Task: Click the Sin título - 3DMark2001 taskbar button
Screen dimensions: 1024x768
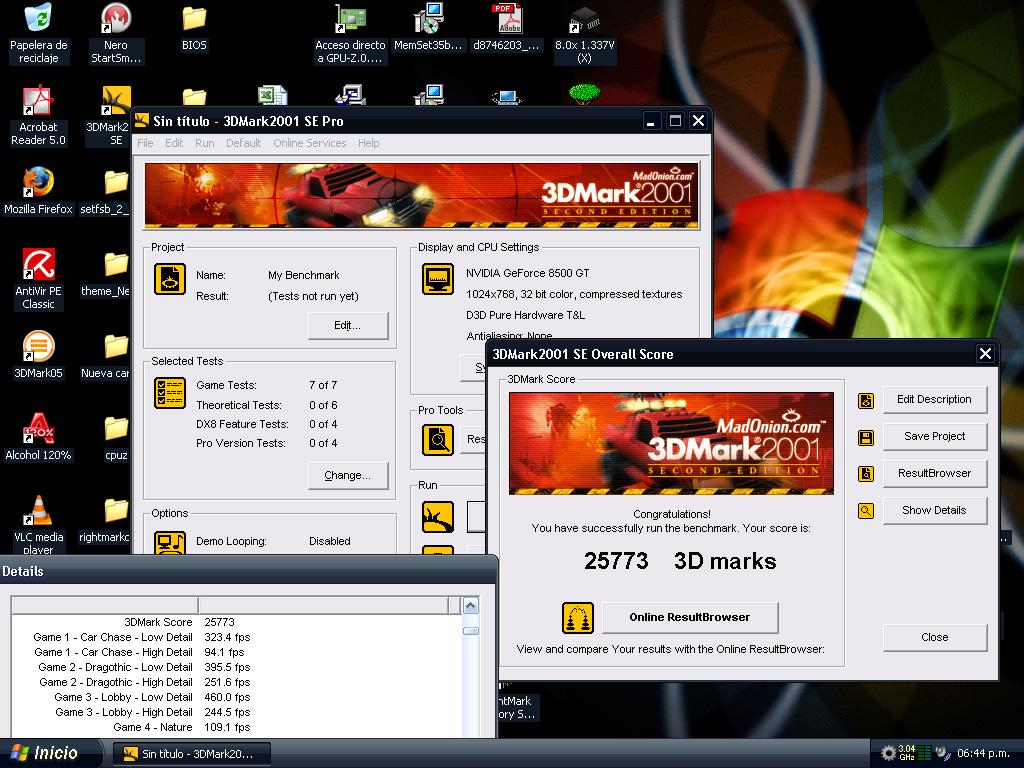Action: [192, 754]
